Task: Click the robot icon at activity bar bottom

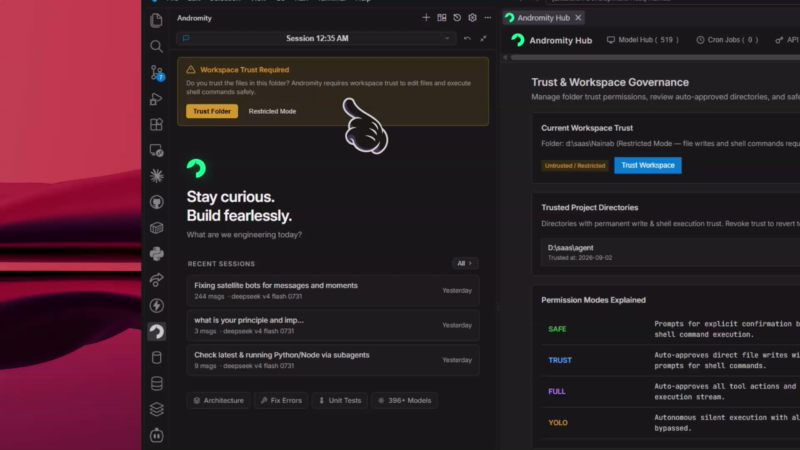Action: coord(157,435)
